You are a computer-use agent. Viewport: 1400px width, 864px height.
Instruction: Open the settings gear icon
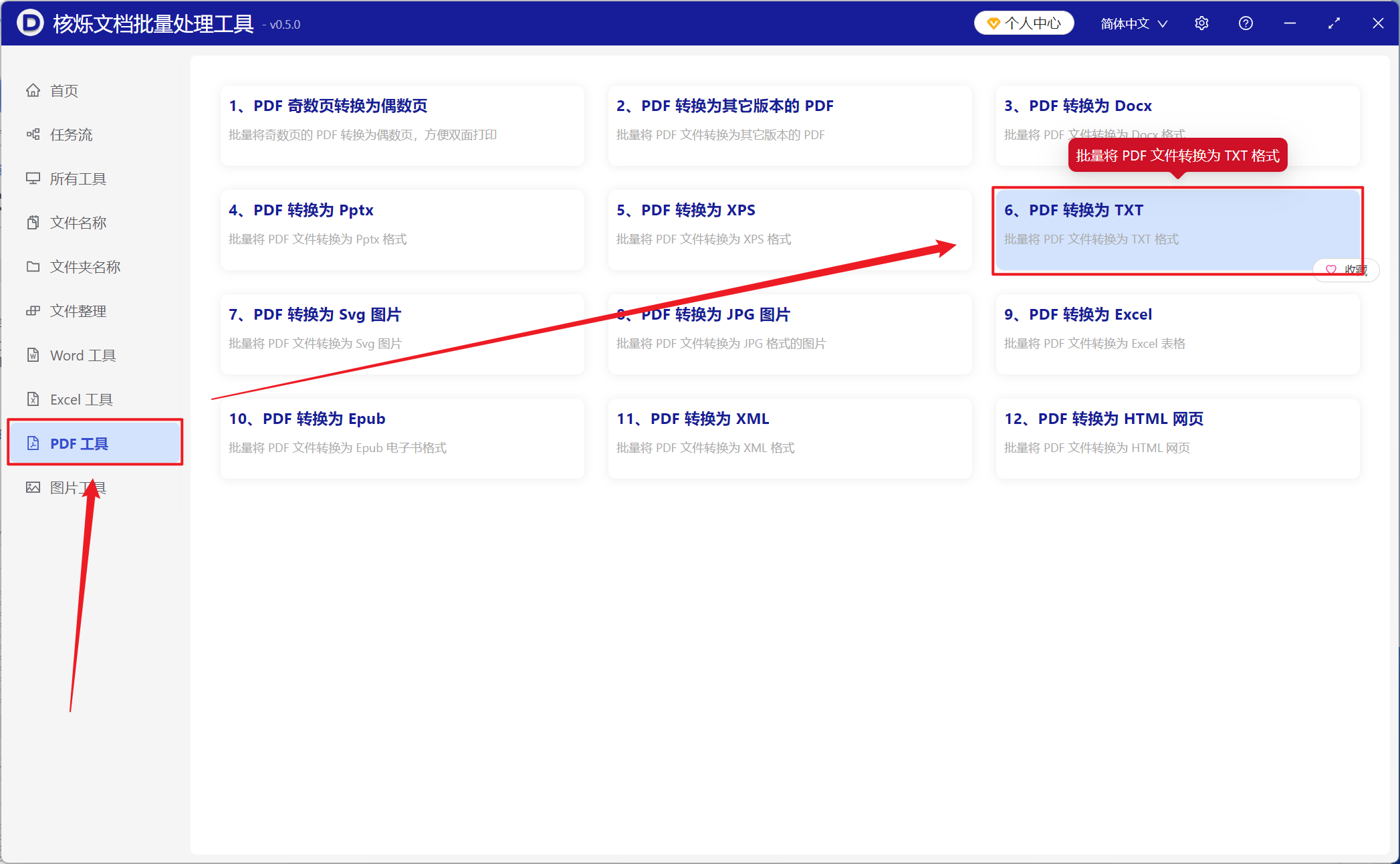1201,23
